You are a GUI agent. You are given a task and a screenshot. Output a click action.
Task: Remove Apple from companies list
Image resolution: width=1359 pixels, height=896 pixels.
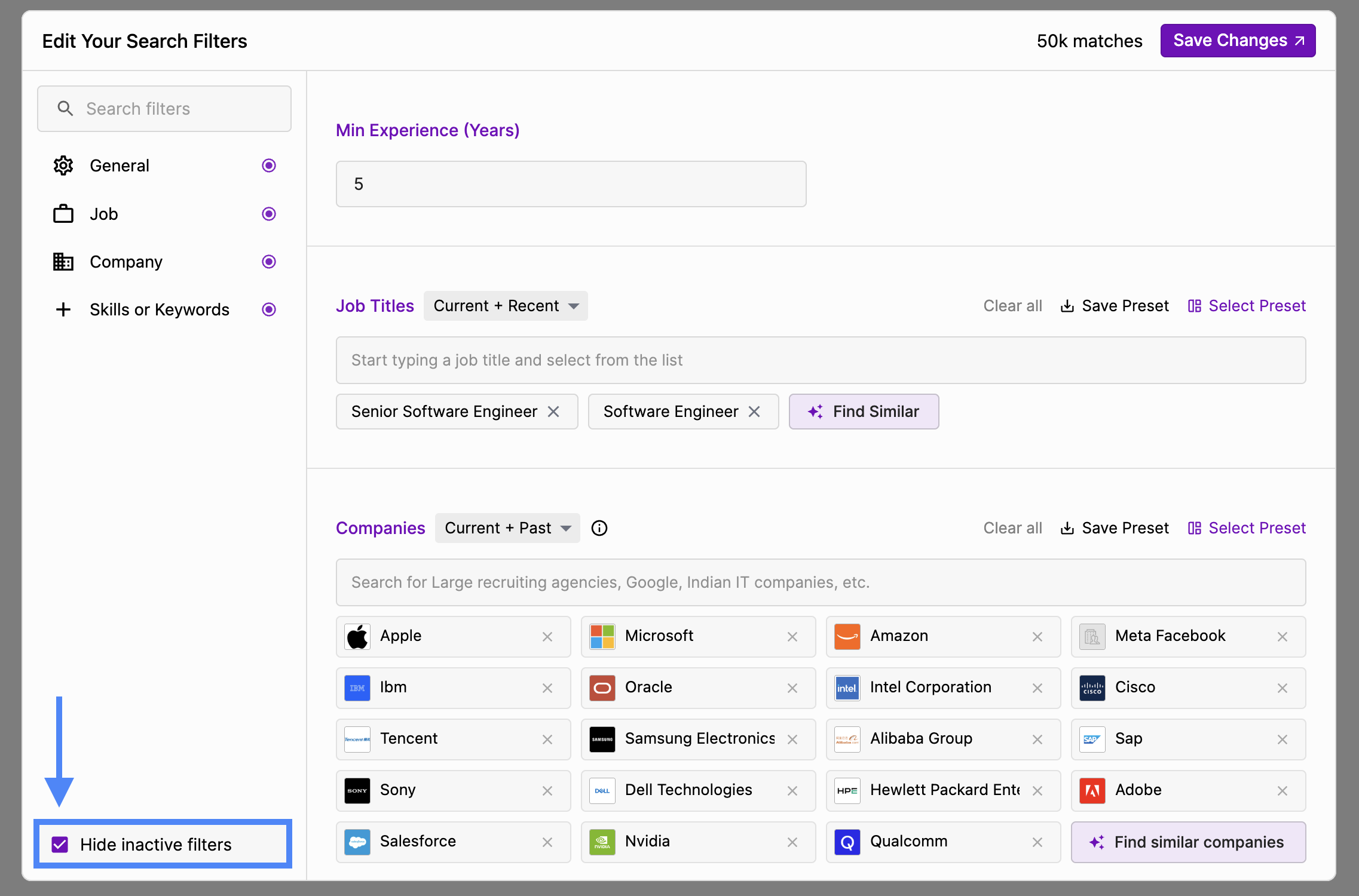coord(547,637)
